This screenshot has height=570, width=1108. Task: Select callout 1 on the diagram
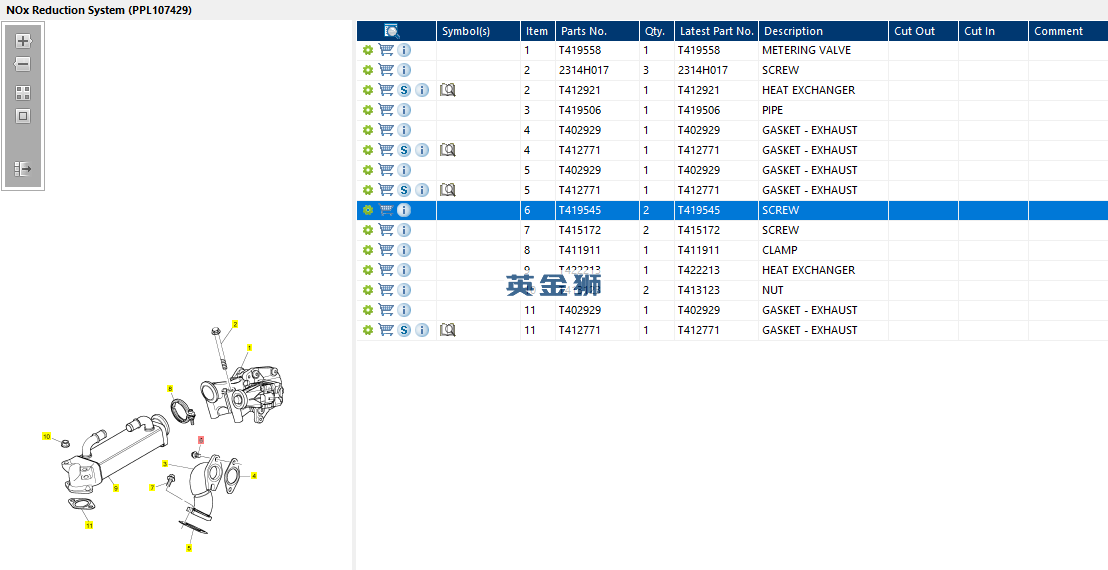click(249, 348)
